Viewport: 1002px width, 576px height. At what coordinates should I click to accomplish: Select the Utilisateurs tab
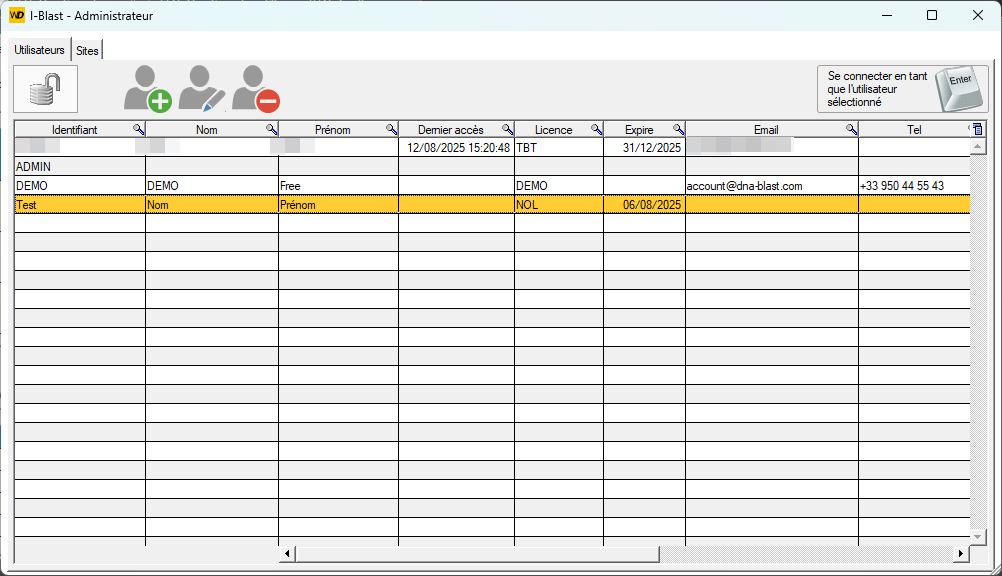(x=40, y=50)
